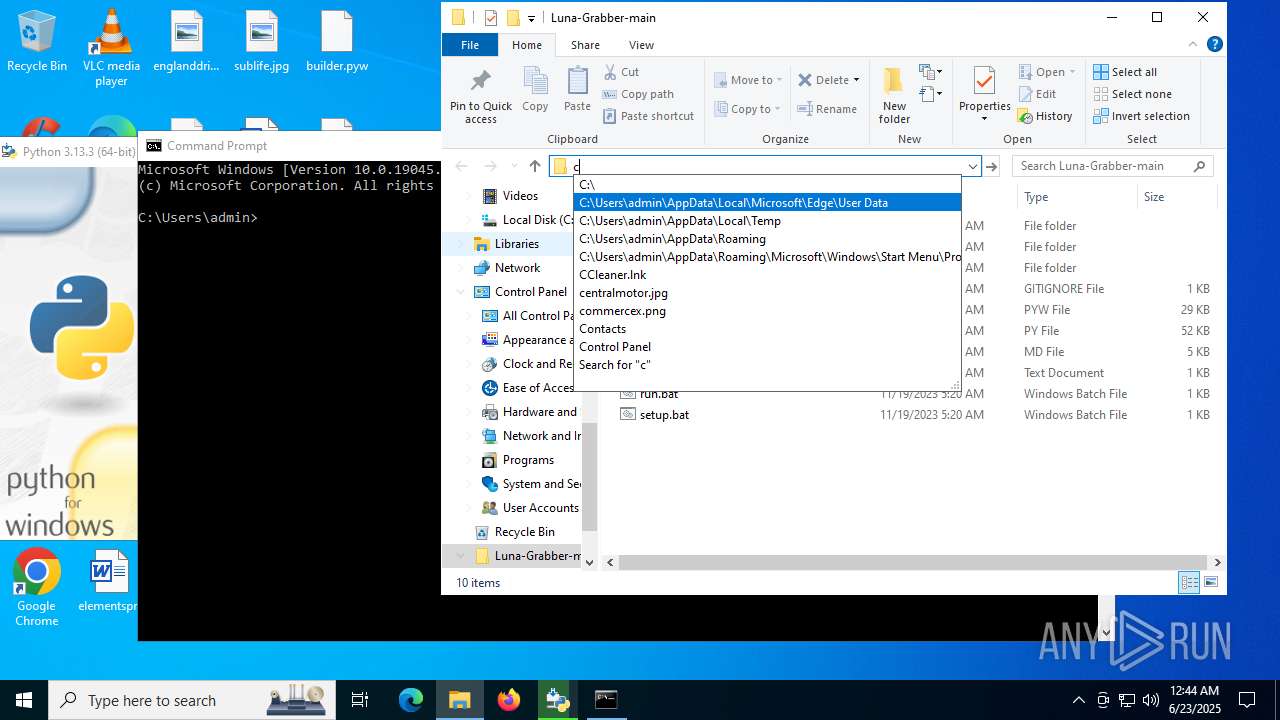Open VLC media player desktop icon

[112, 48]
